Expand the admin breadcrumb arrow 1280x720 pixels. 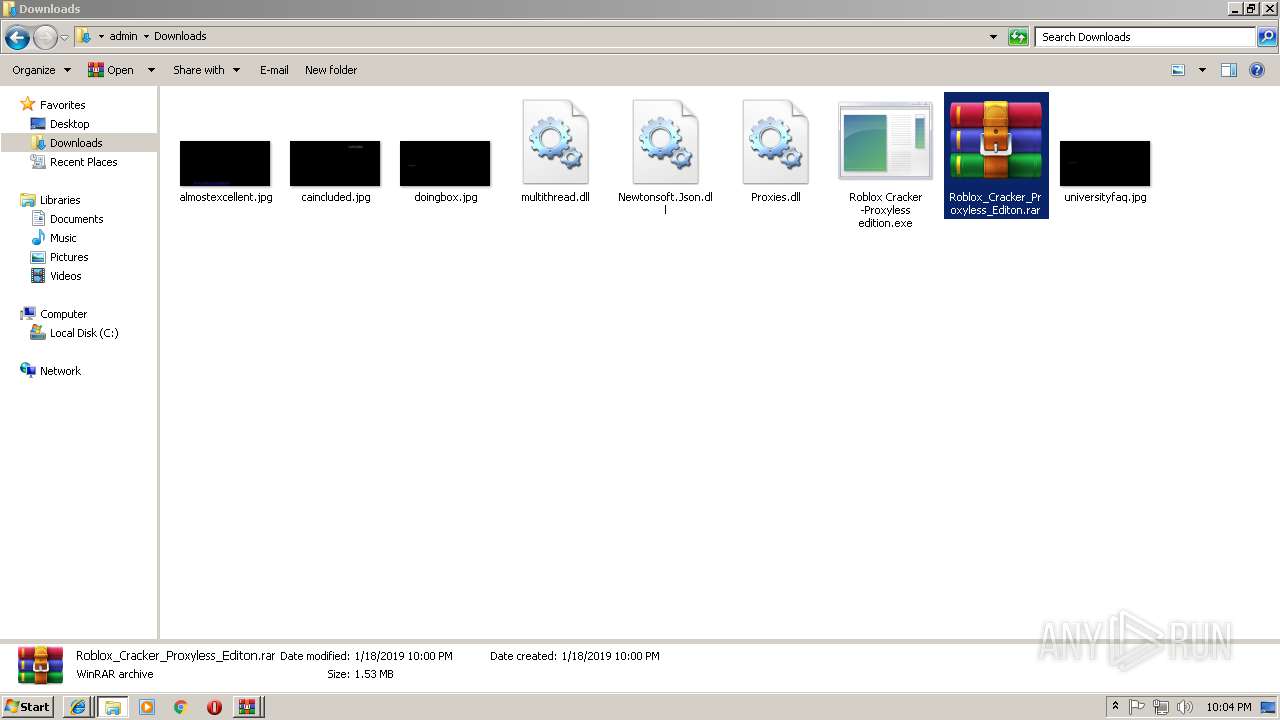point(146,37)
